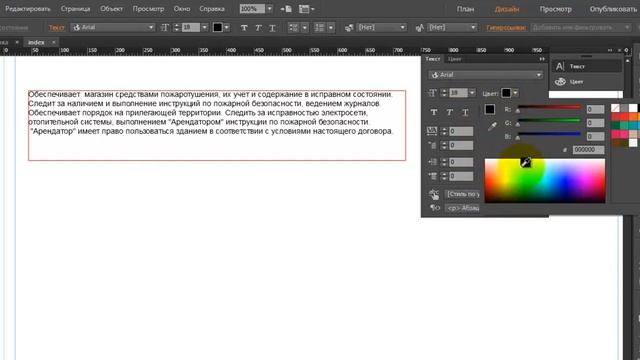Switch to Просмотр mode at top right
640x360 pixels.
coord(556,9)
